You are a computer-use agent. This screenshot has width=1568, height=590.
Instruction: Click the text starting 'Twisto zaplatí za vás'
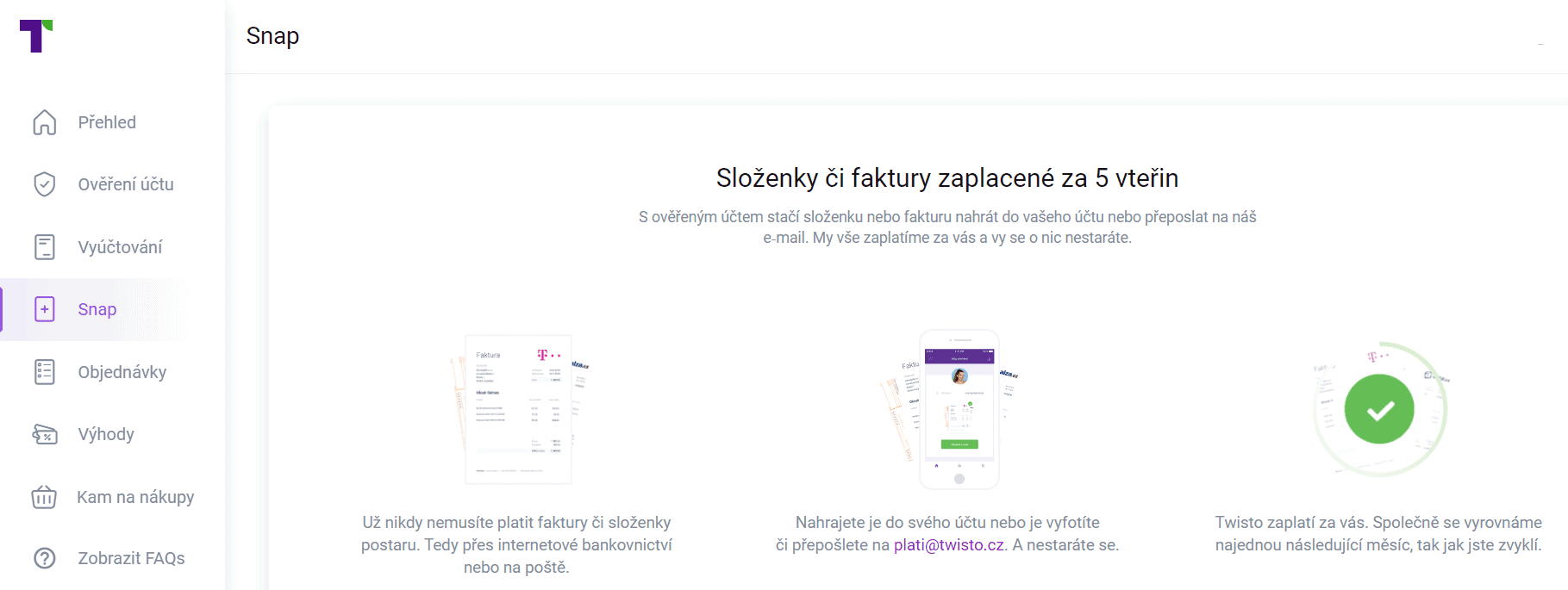click(1378, 534)
